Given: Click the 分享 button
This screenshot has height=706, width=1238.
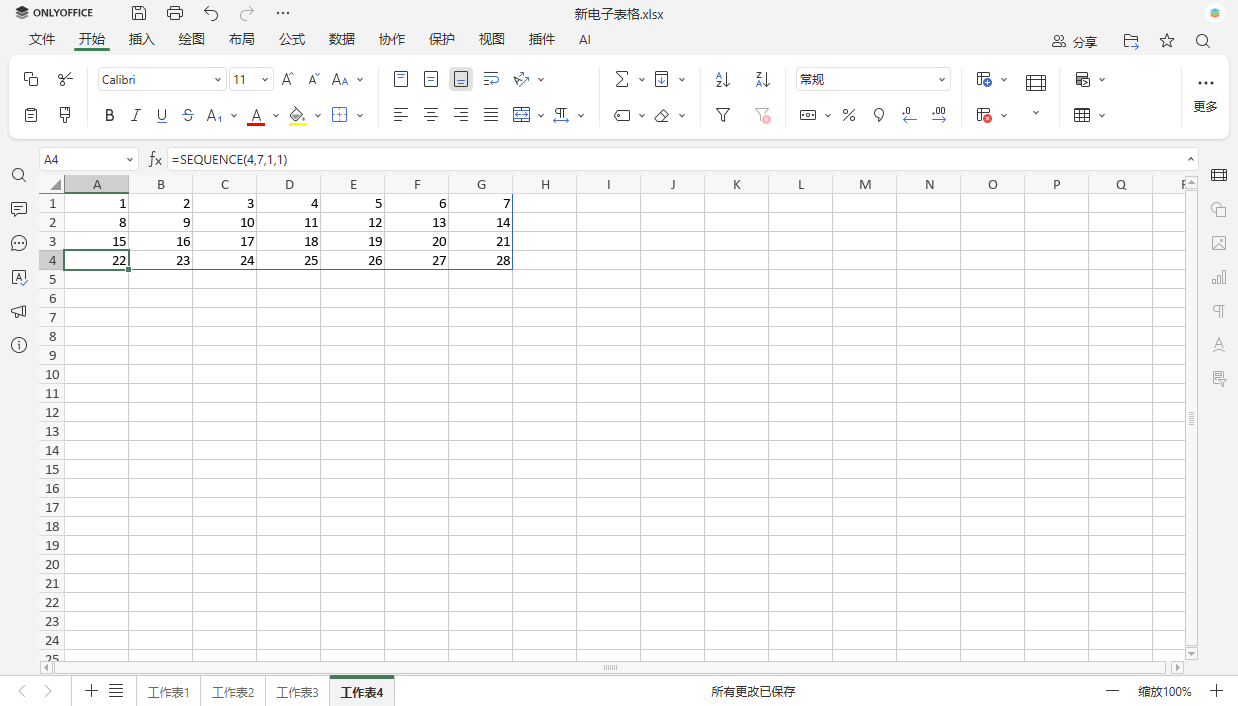Looking at the screenshot, I should tap(1074, 41).
